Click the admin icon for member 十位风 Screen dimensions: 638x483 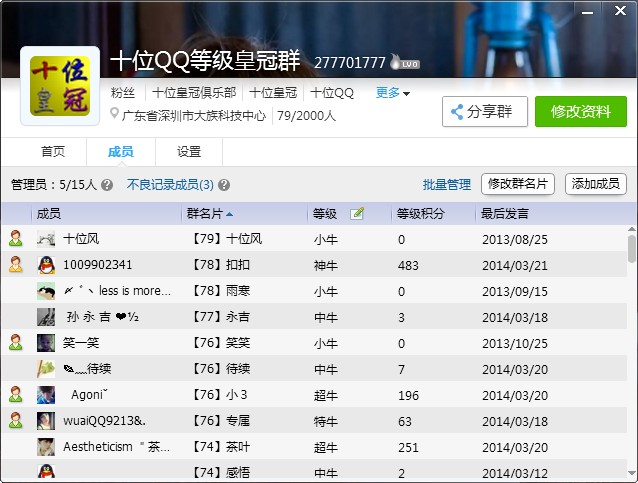(x=16, y=238)
